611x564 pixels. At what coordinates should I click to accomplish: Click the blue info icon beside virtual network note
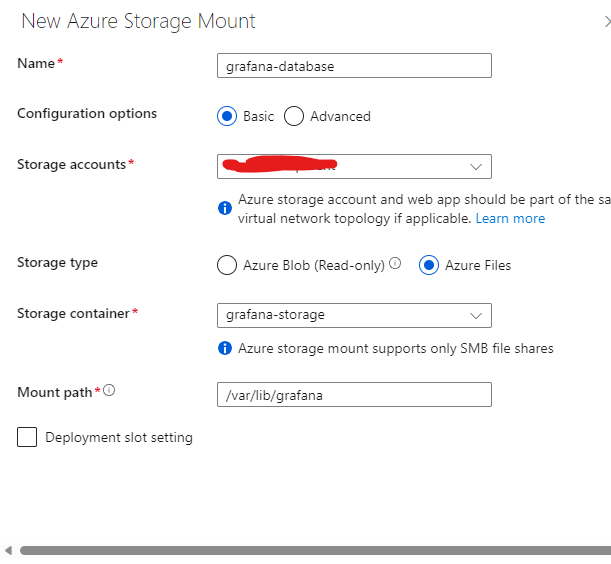click(x=225, y=208)
